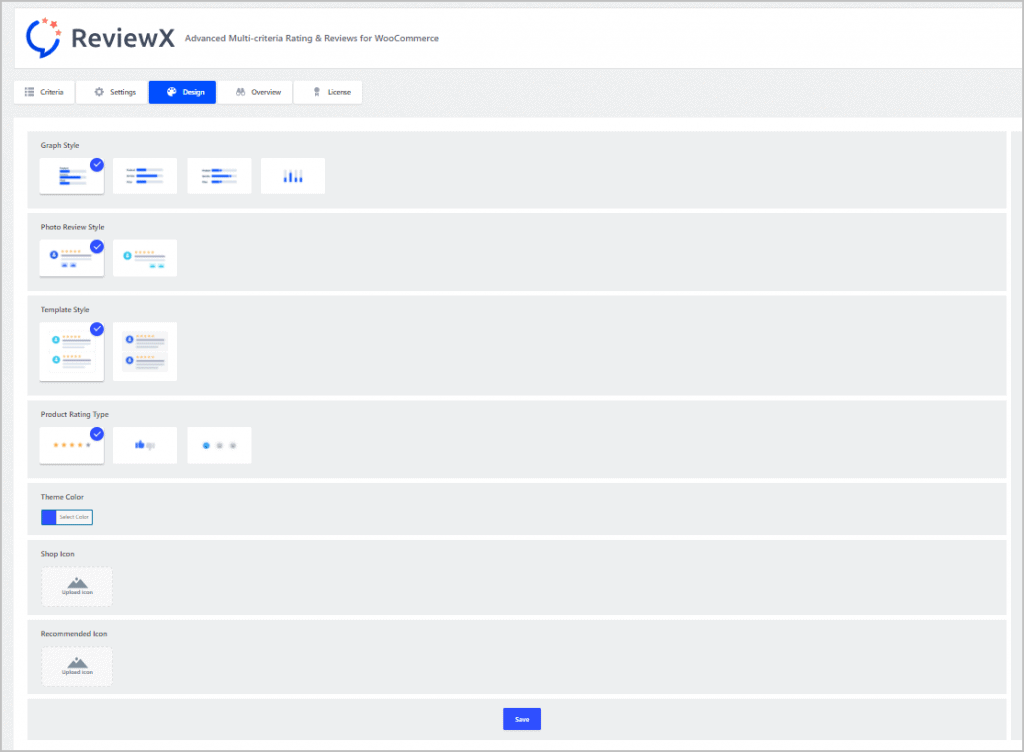Select the vertical bar graph style
The image size is (1024, 752).
[x=293, y=176]
